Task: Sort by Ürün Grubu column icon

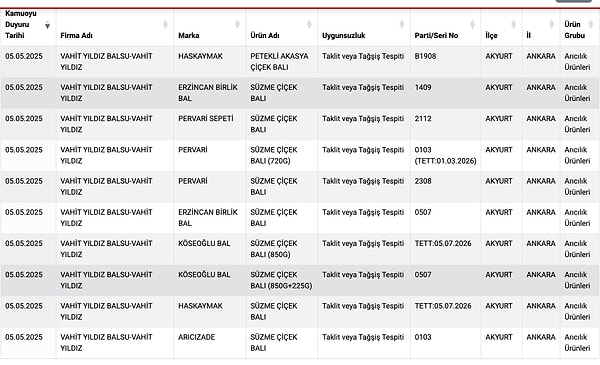Action: [x=591, y=24]
